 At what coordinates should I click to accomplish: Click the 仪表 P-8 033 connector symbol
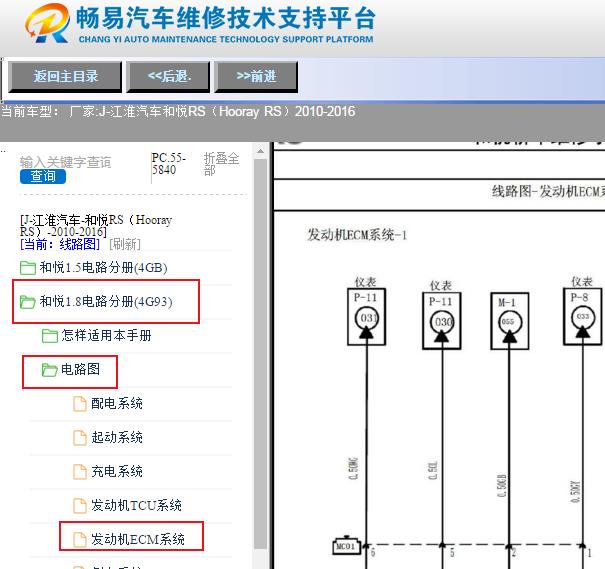click(x=583, y=316)
